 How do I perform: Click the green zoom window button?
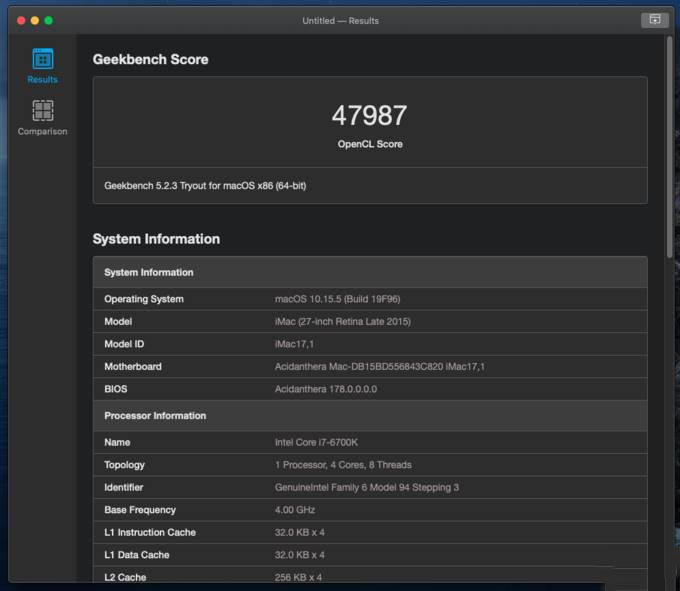coord(49,20)
